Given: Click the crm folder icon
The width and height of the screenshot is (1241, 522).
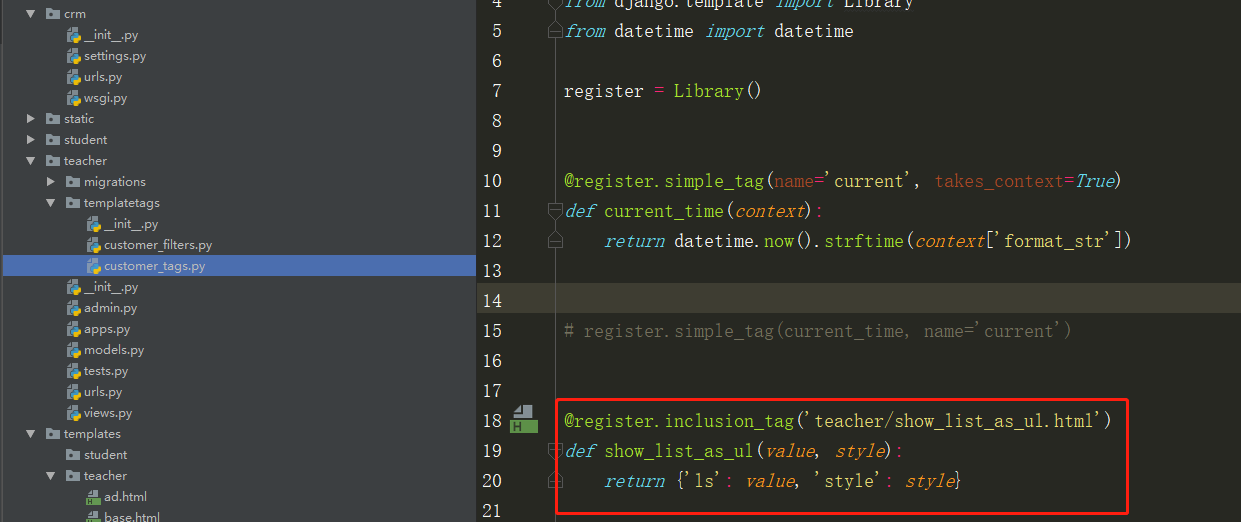Looking at the screenshot, I should [x=53, y=14].
